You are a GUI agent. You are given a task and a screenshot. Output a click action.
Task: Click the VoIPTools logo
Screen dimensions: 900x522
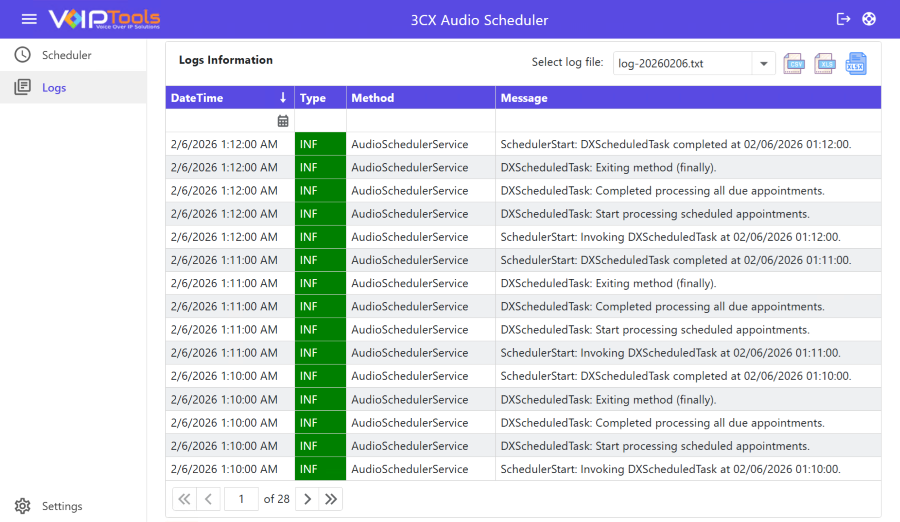point(104,19)
